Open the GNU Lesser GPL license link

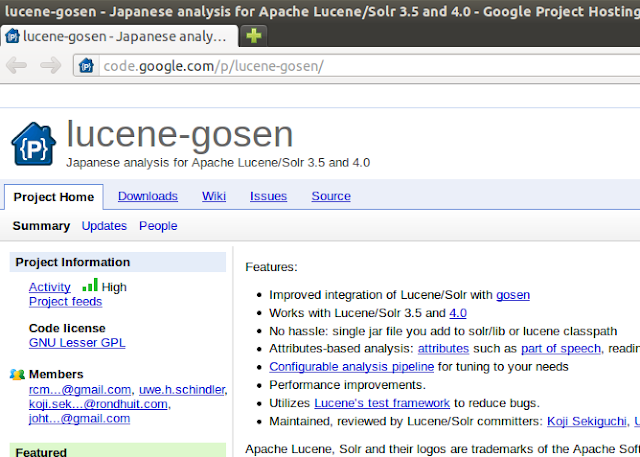point(77,343)
